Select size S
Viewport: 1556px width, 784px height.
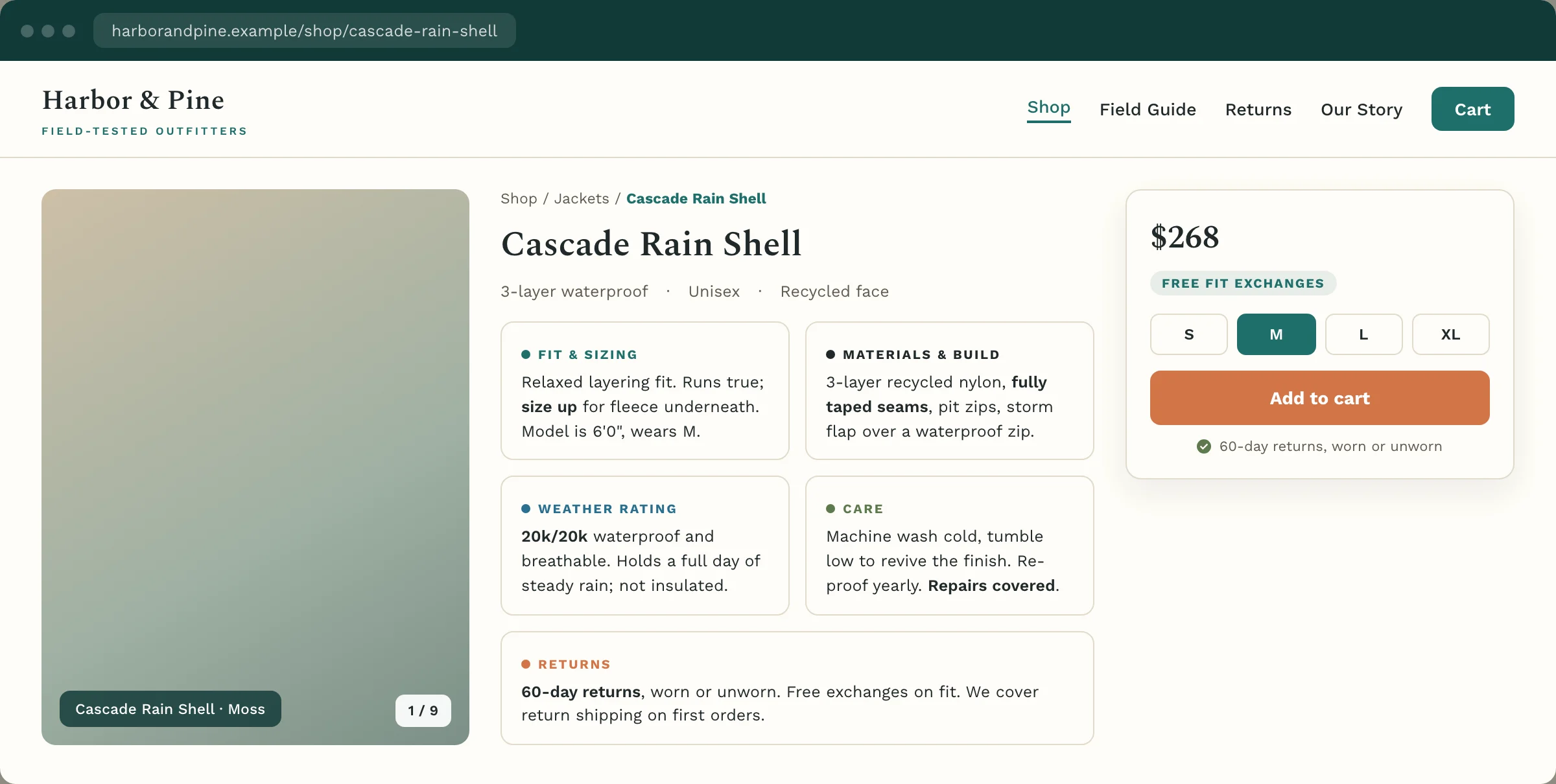click(1188, 334)
